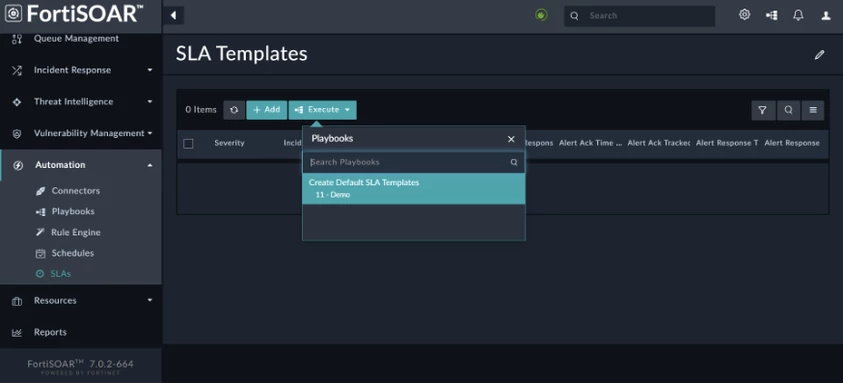Expand the Vulnerability Management menu arrow

click(x=150, y=133)
